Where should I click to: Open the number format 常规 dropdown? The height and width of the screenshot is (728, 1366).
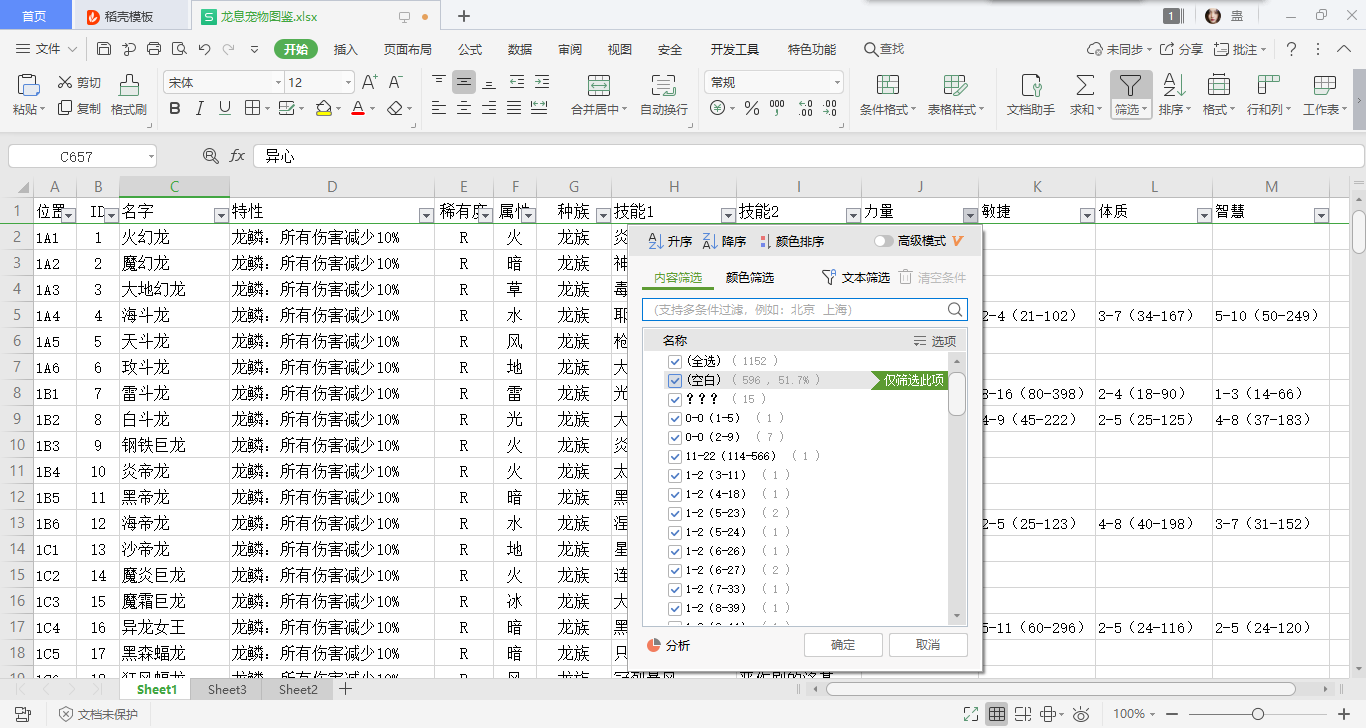(x=837, y=82)
